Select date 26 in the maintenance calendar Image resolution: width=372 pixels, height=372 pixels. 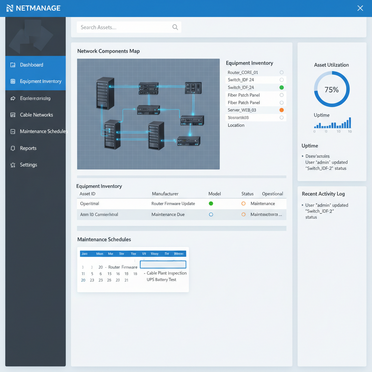109,280
